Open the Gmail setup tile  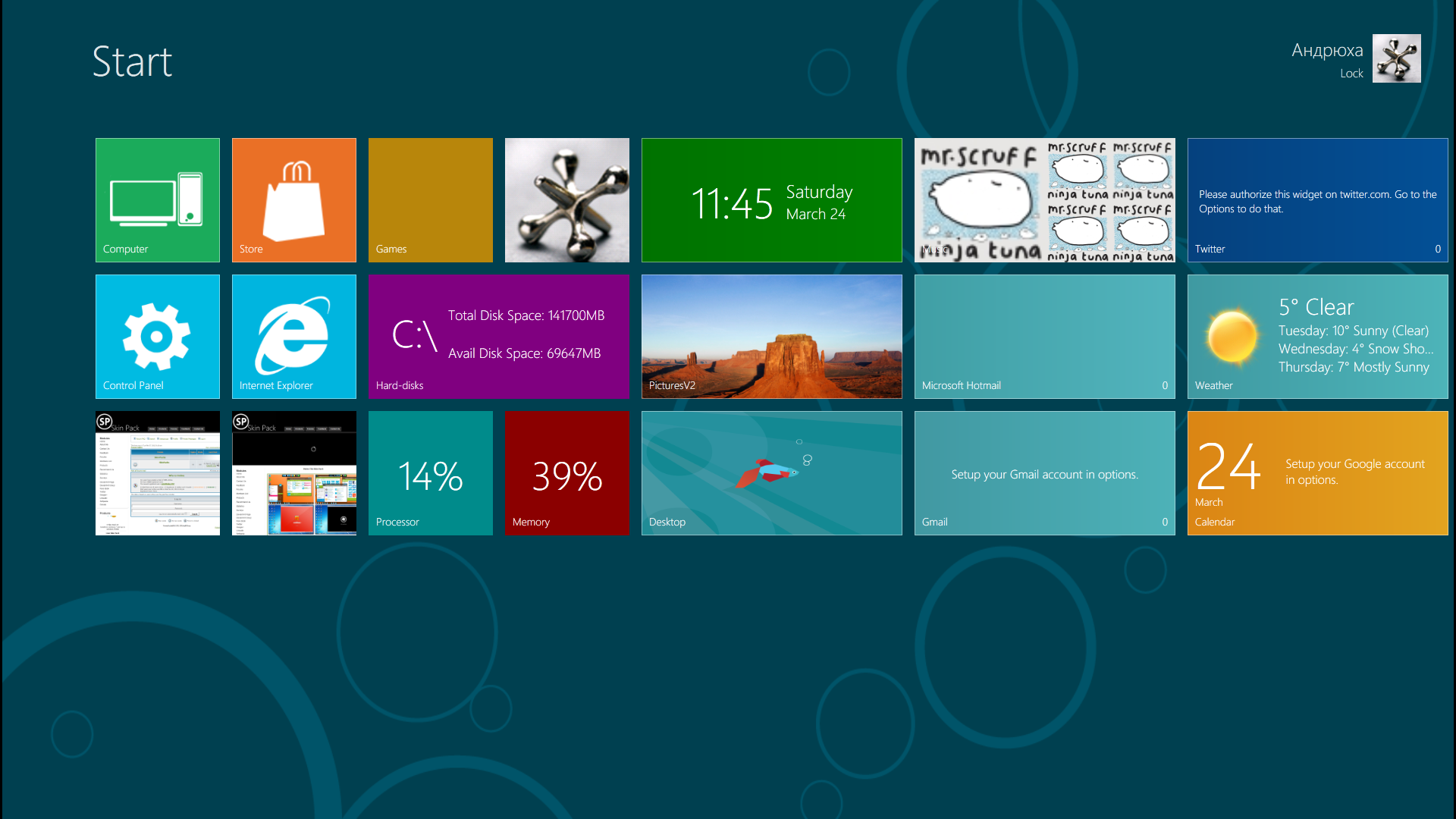coord(1044,472)
